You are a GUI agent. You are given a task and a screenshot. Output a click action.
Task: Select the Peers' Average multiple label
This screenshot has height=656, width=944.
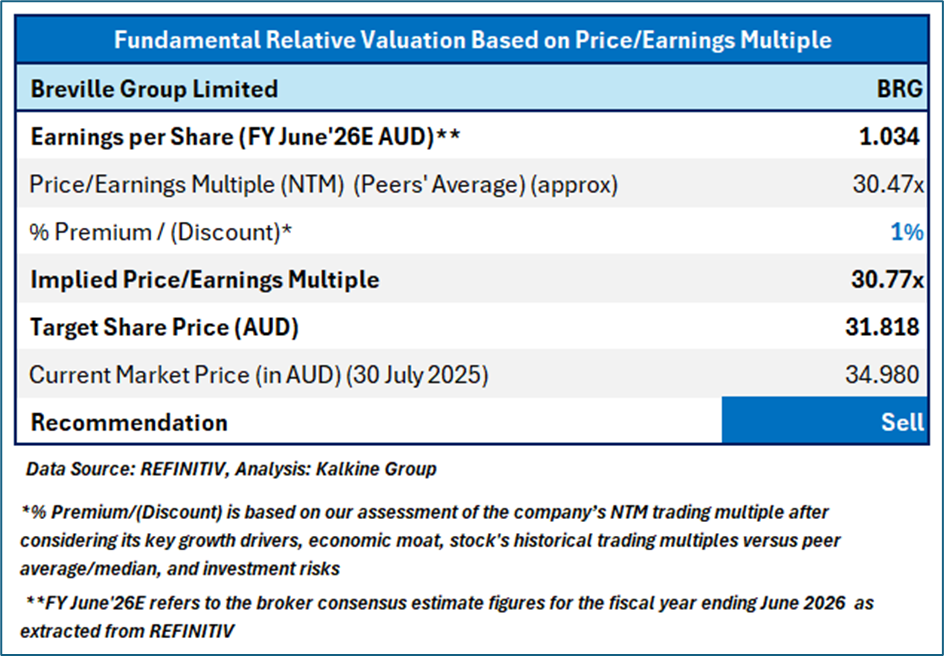tap(323, 184)
